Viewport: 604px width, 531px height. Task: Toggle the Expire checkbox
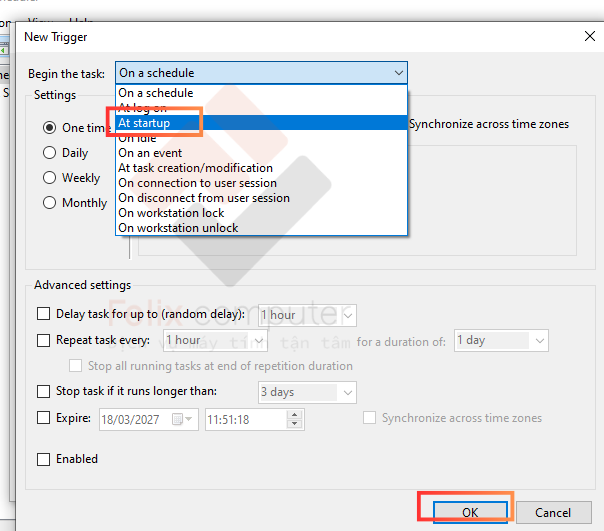click(x=43, y=418)
